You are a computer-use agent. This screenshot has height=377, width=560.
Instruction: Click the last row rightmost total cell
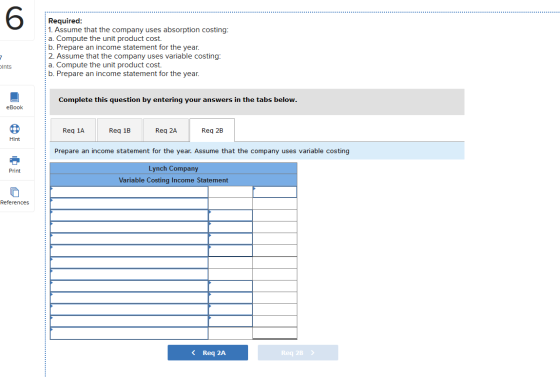pos(275,333)
